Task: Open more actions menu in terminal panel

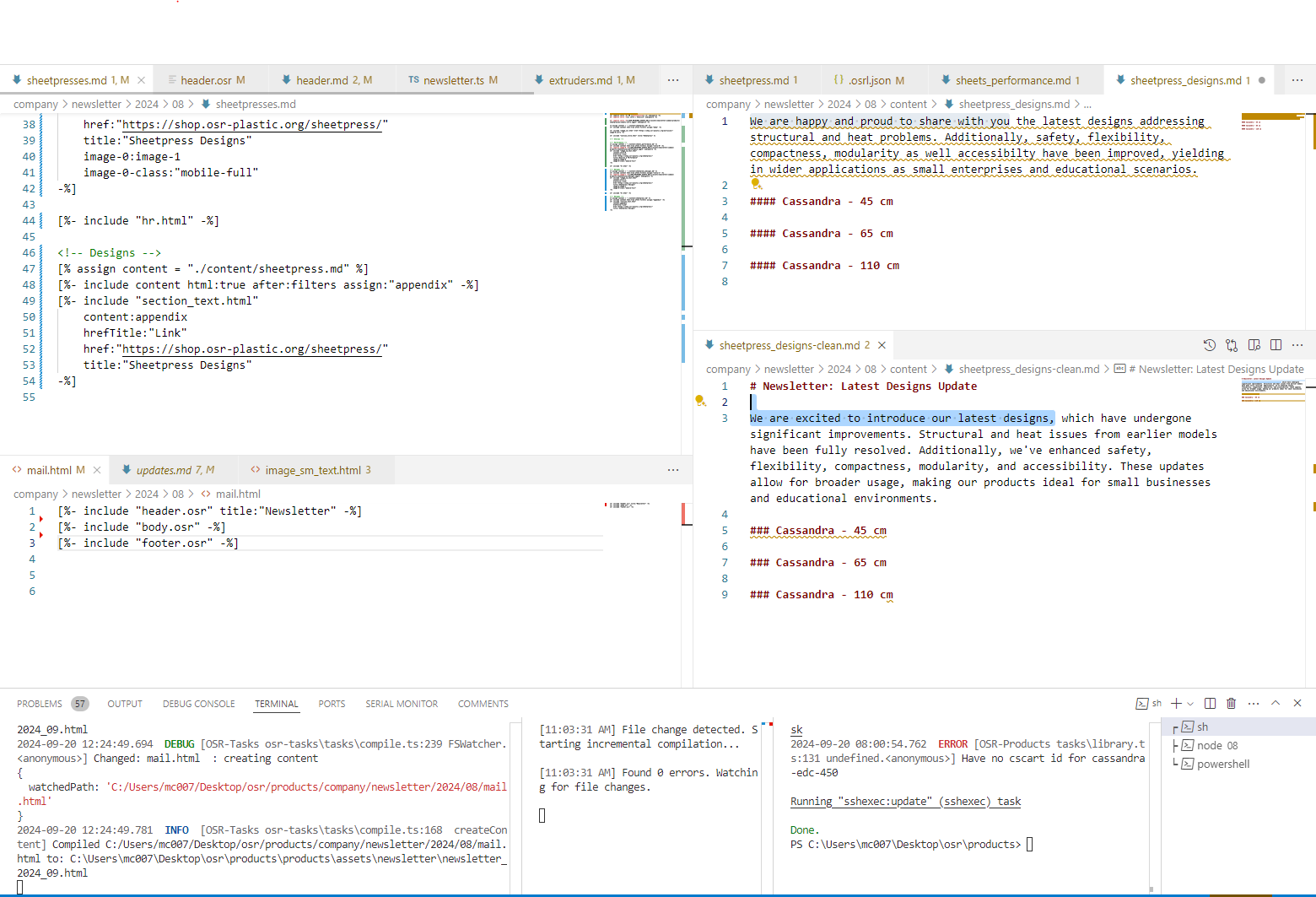Action: click(x=1254, y=703)
